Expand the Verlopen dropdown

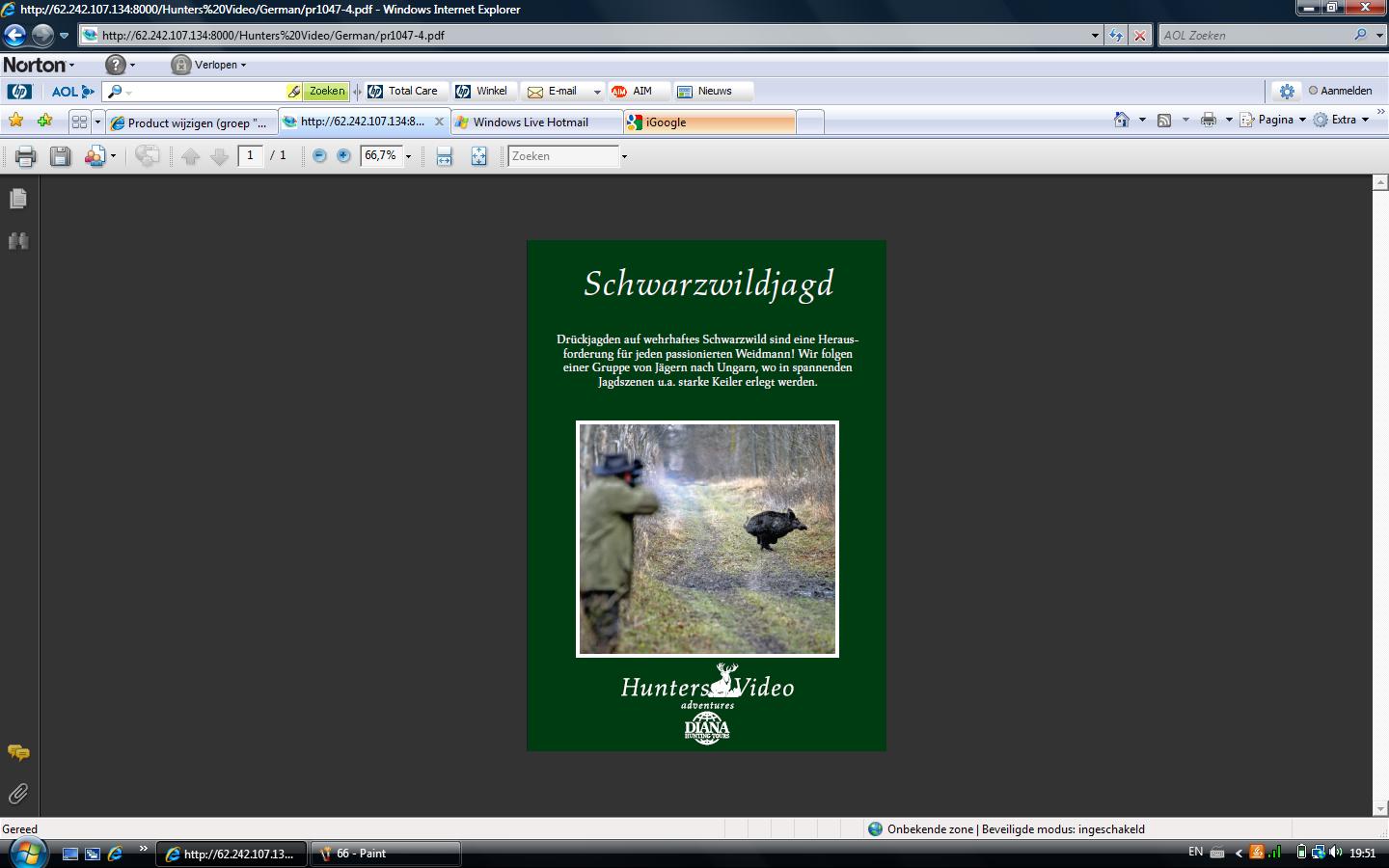coord(243,66)
